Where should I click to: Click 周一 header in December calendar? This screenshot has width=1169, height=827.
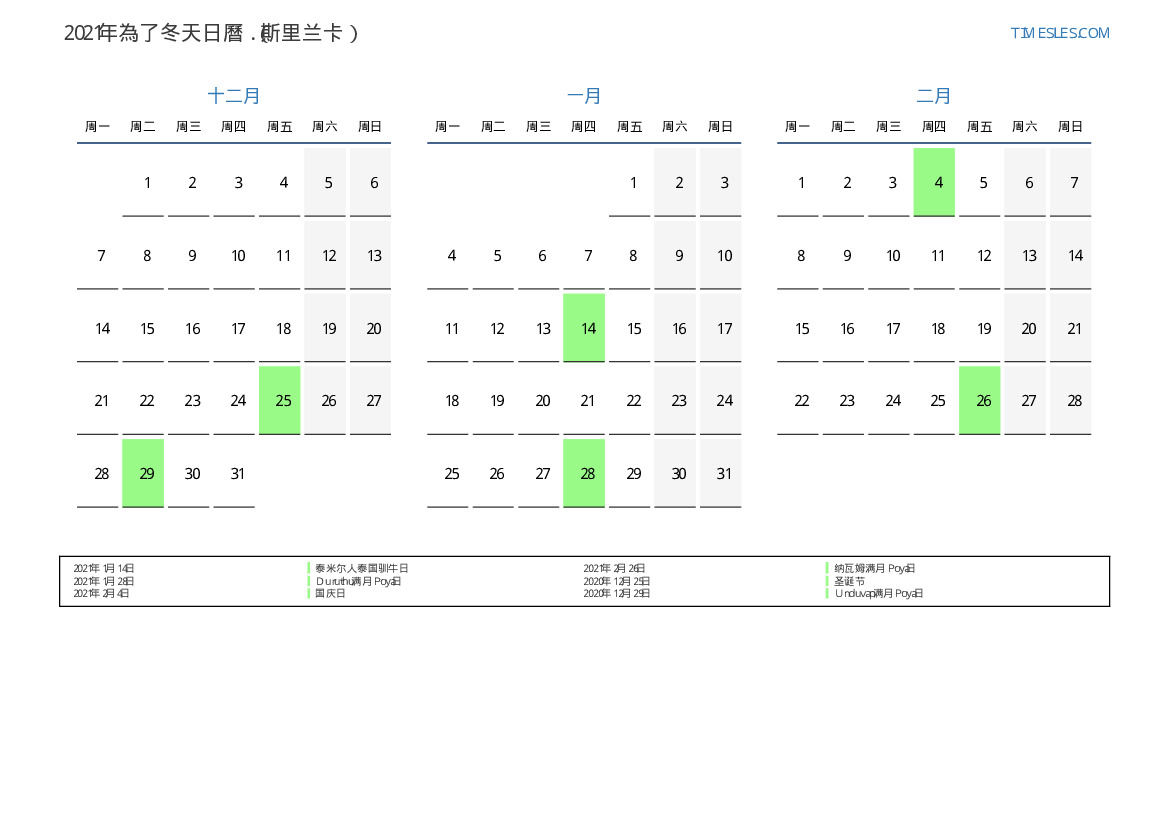pos(98,126)
